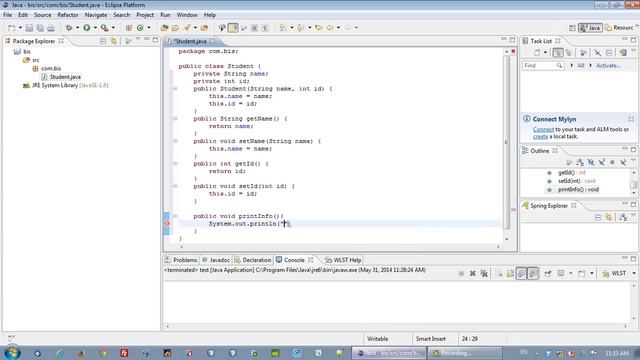The height and width of the screenshot is (360, 640).
Task: Click the New file wizard icon
Action: click(11, 28)
